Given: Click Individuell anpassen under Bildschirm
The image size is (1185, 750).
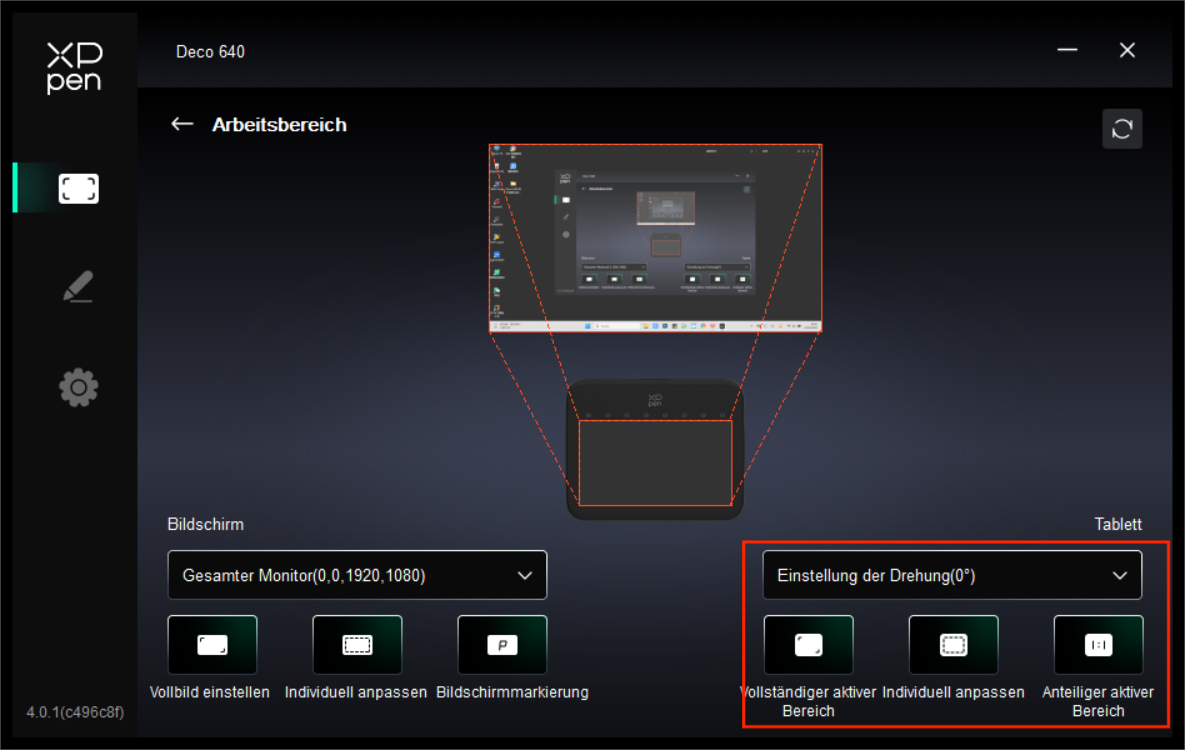Looking at the screenshot, I should [x=357, y=645].
